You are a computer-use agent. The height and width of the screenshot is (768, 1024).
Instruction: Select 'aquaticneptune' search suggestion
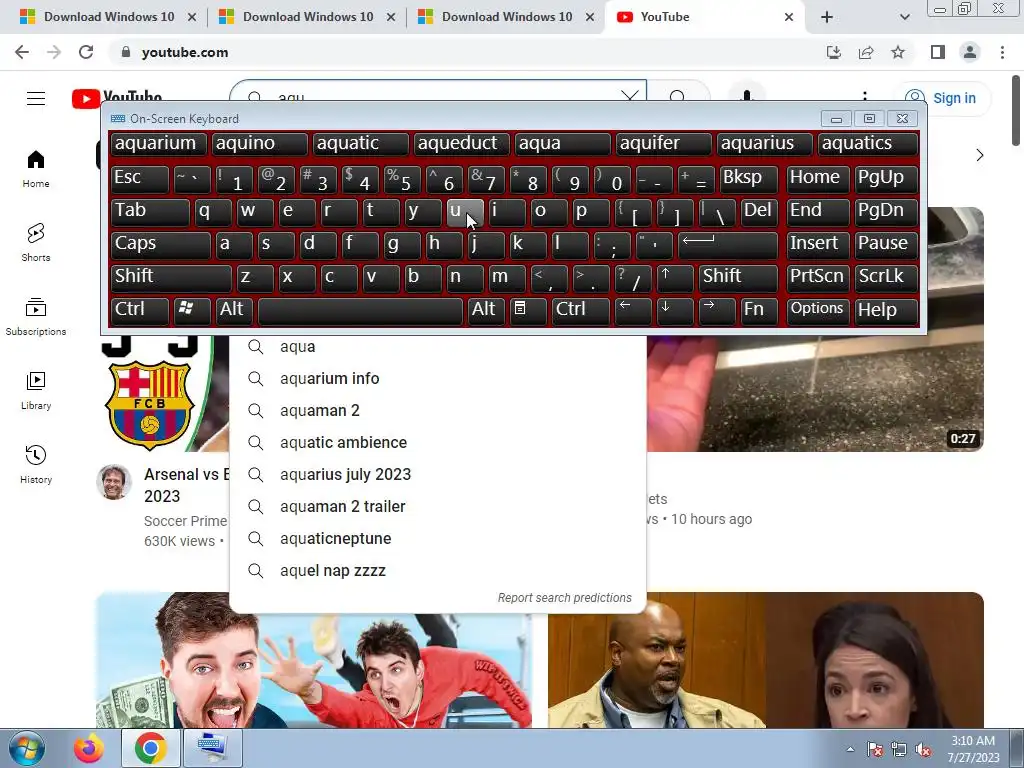tap(438, 539)
